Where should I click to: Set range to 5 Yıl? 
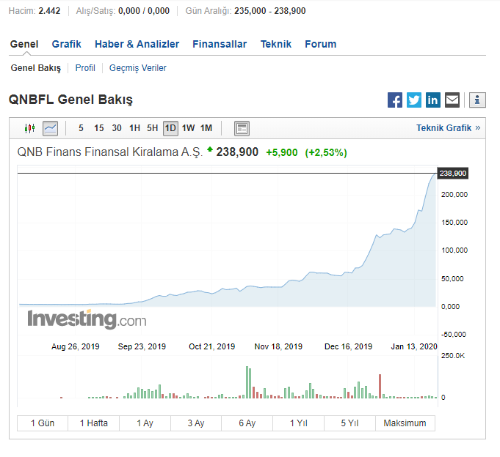[349, 423]
